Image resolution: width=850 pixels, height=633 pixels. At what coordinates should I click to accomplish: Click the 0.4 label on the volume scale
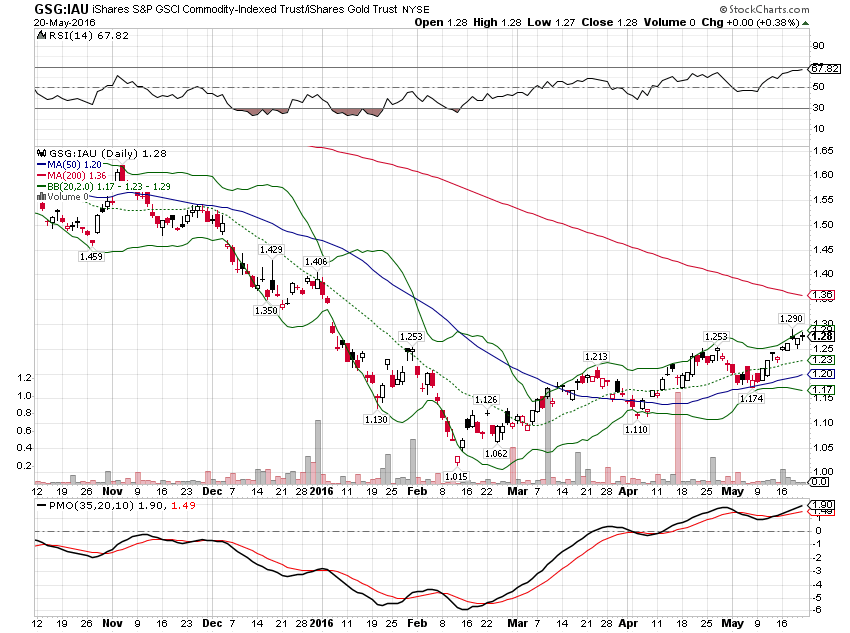click(x=24, y=448)
